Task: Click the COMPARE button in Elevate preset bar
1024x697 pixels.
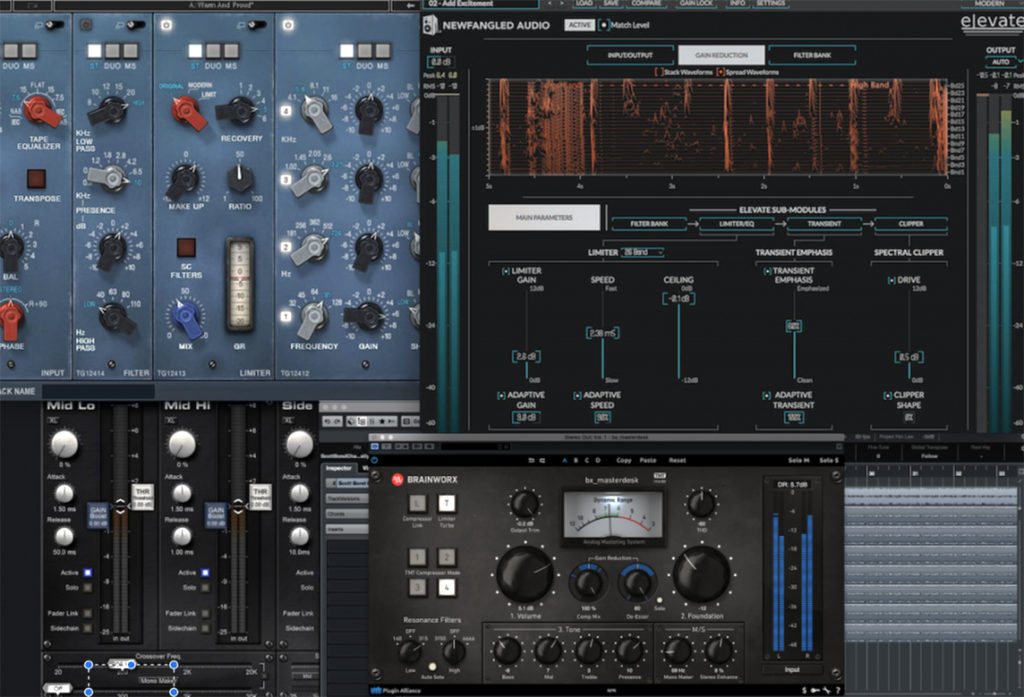Action: tap(646, 4)
